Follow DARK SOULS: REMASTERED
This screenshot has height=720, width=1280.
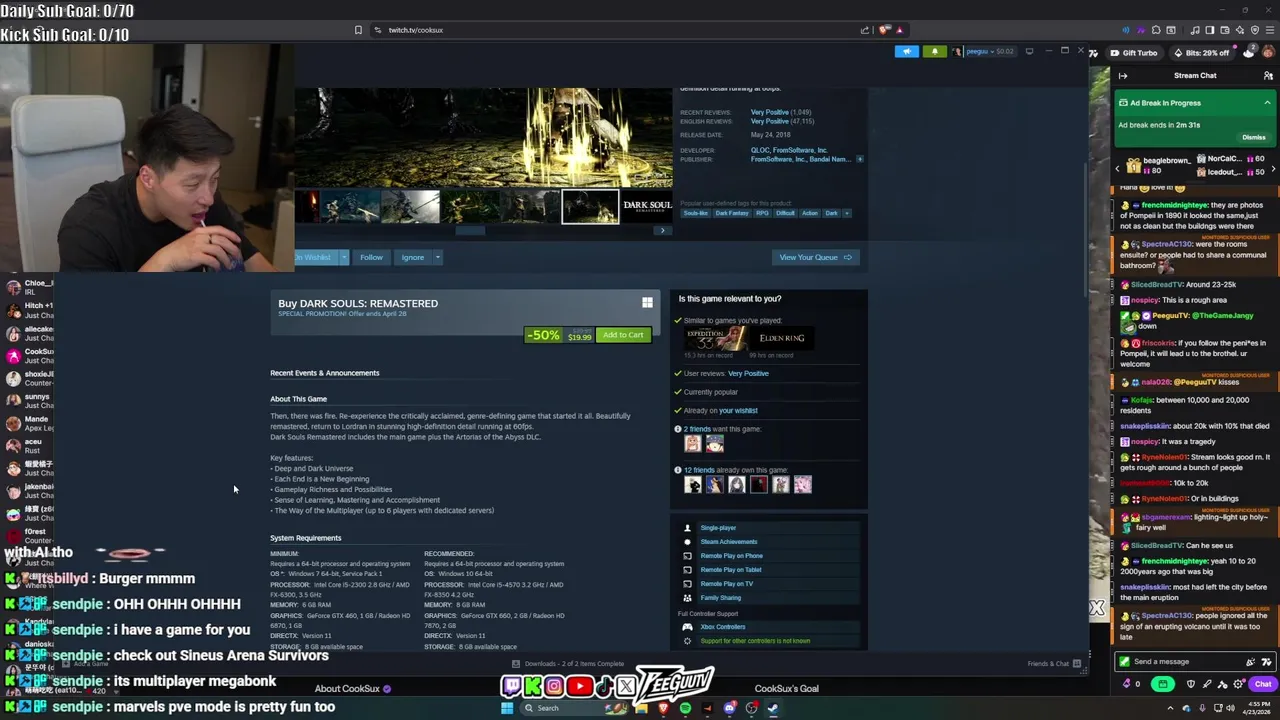pyautogui.click(x=371, y=257)
